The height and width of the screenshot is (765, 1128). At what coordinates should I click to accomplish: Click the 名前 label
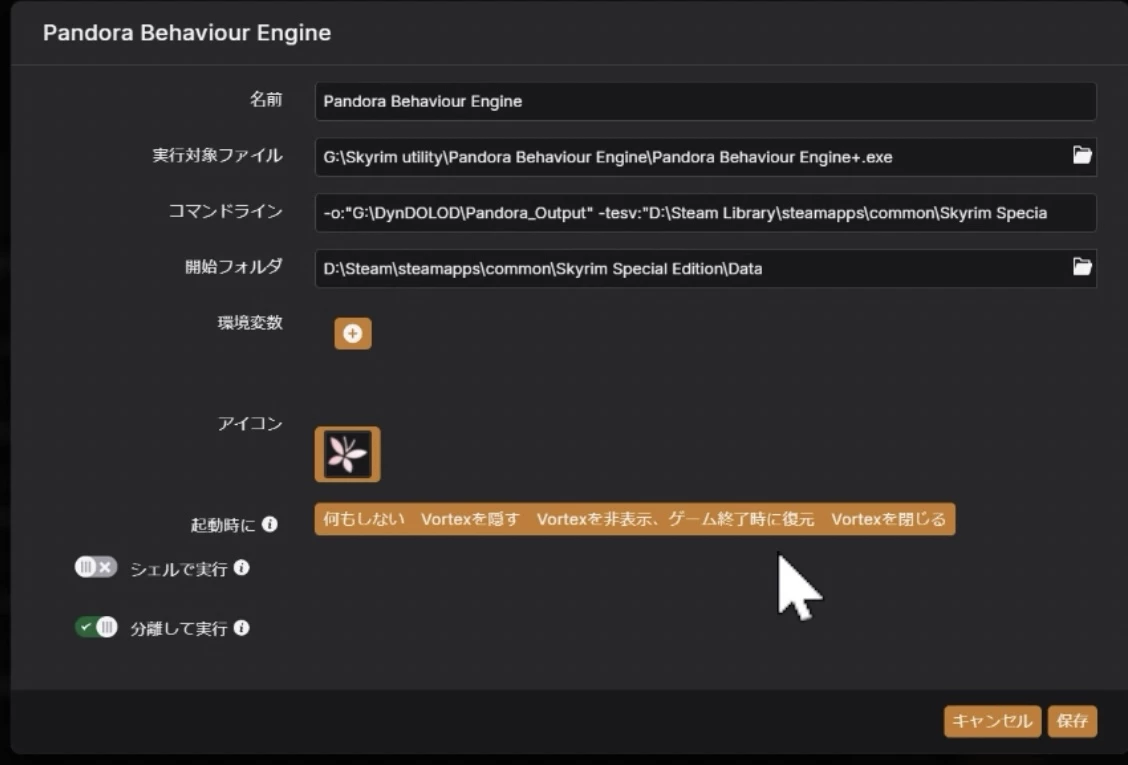pyautogui.click(x=265, y=99)
